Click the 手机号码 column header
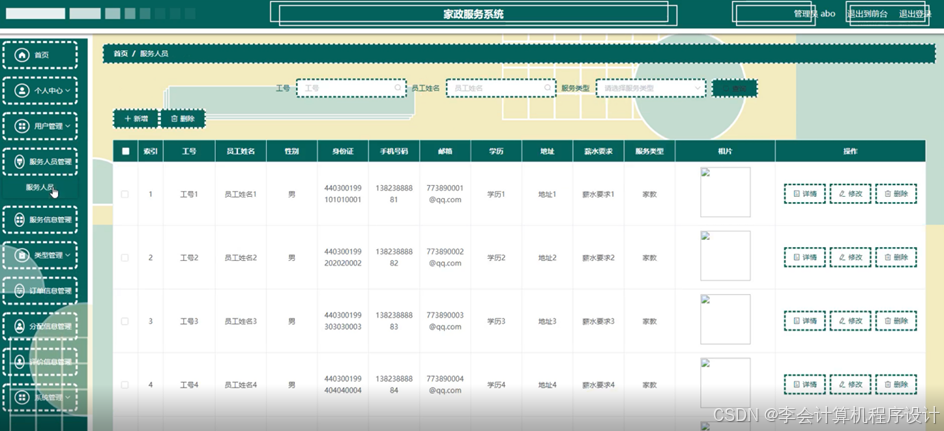The height and width of the screenshot is (431, 944). pyautogui.click(x=394, y=151)
